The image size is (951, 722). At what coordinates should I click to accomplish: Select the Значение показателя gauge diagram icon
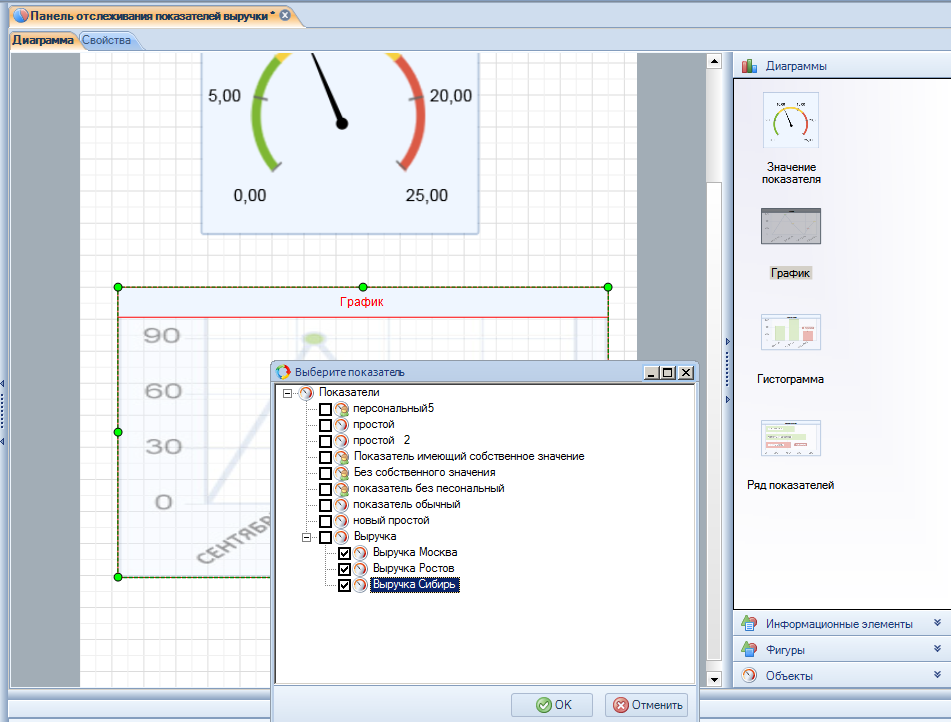pyautogui.click(x=790, y=120)
